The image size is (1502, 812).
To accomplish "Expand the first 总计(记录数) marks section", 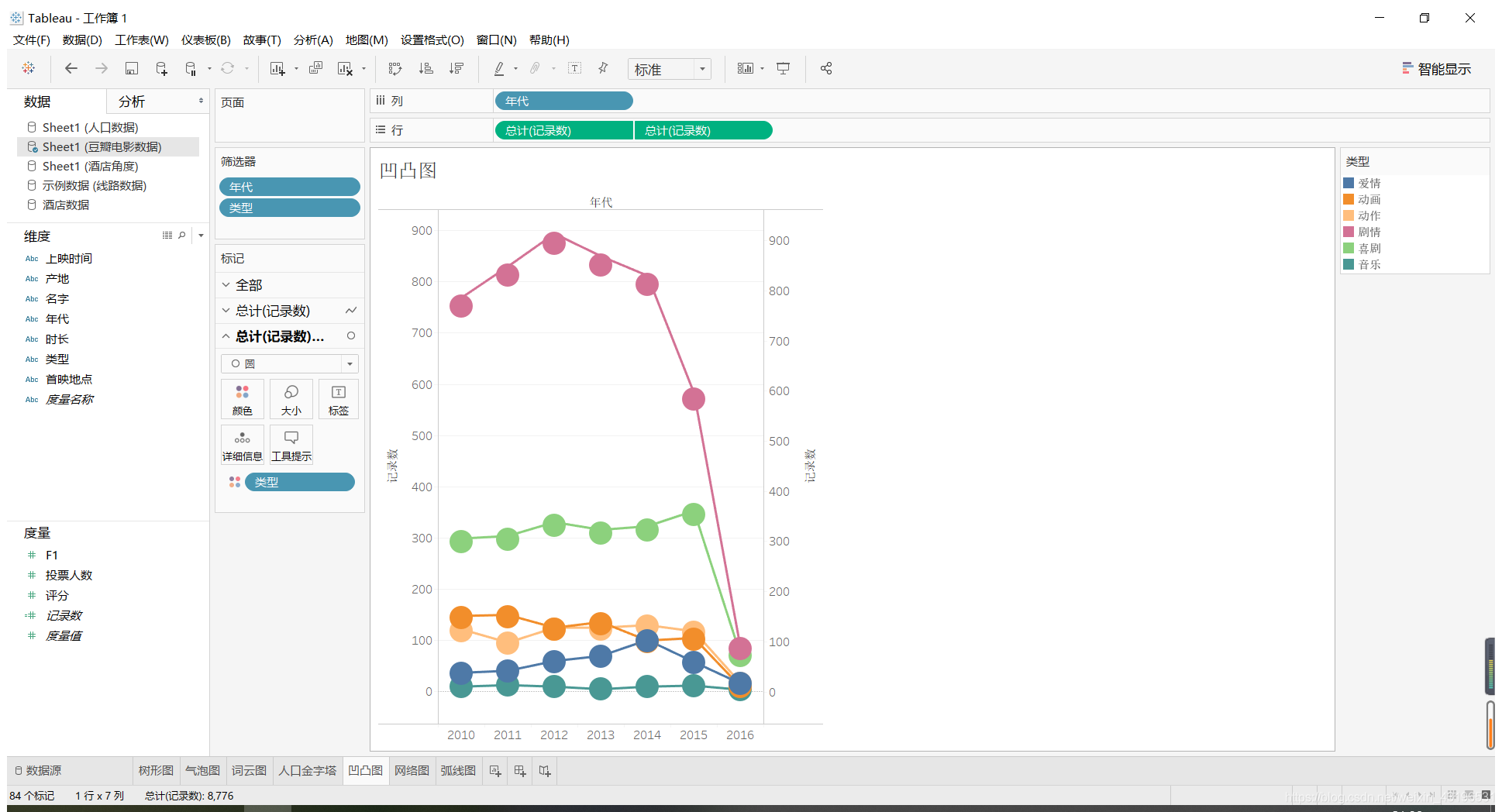I will pos(226,311).
